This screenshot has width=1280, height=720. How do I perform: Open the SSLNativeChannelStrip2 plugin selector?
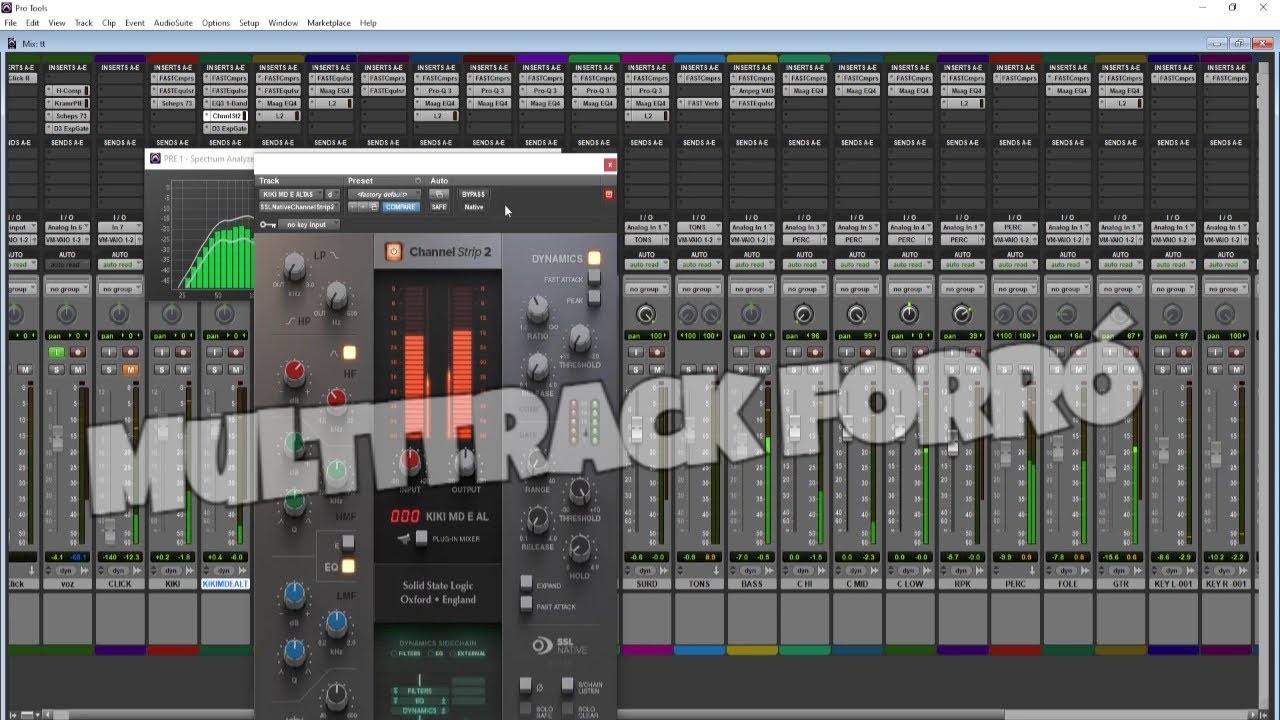298,207
